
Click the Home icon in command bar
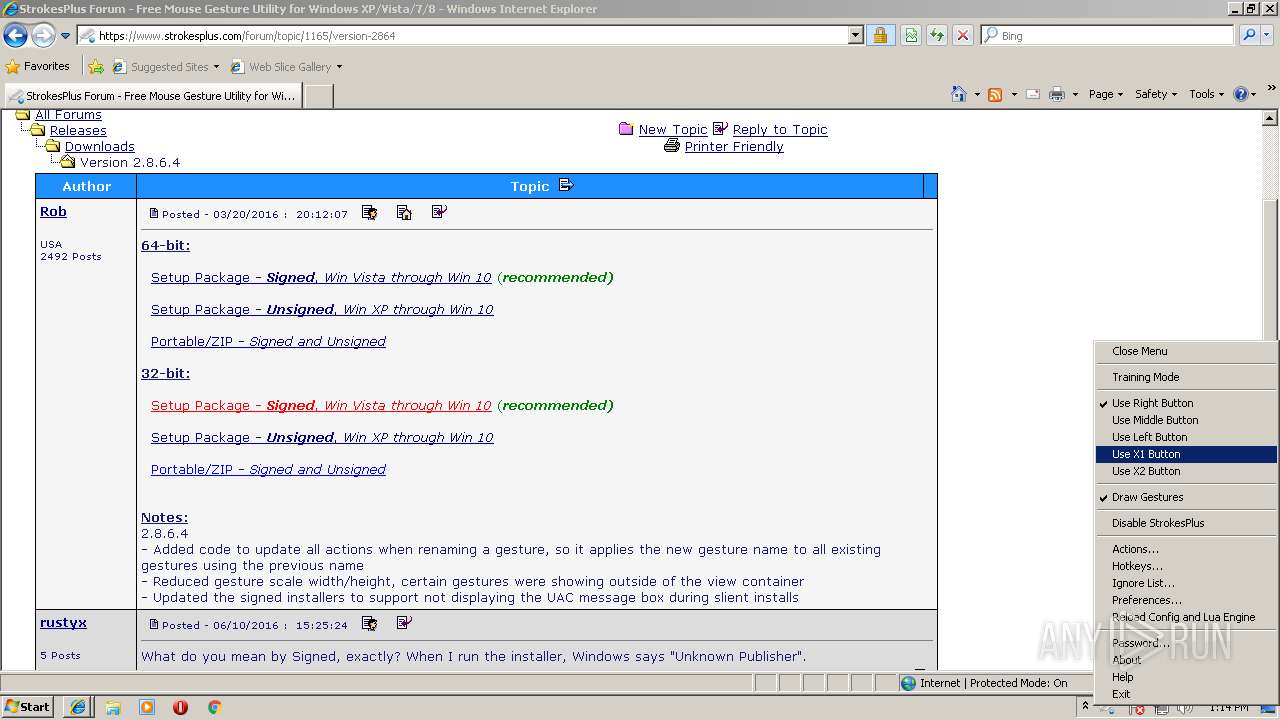point(958,94)
